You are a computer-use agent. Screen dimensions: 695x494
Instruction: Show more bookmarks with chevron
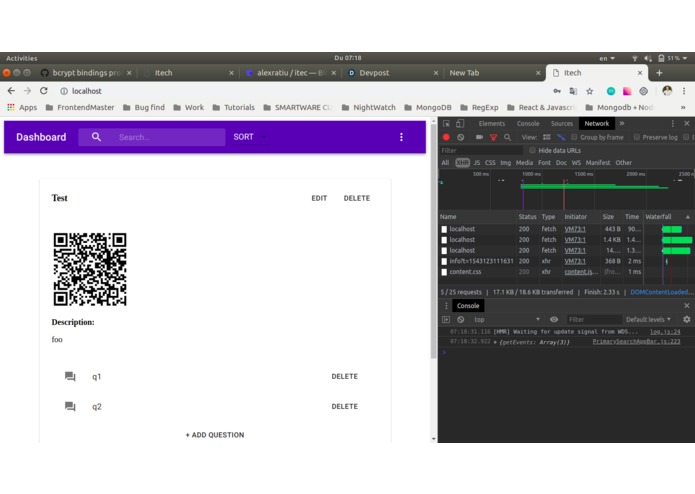point(683,108)
